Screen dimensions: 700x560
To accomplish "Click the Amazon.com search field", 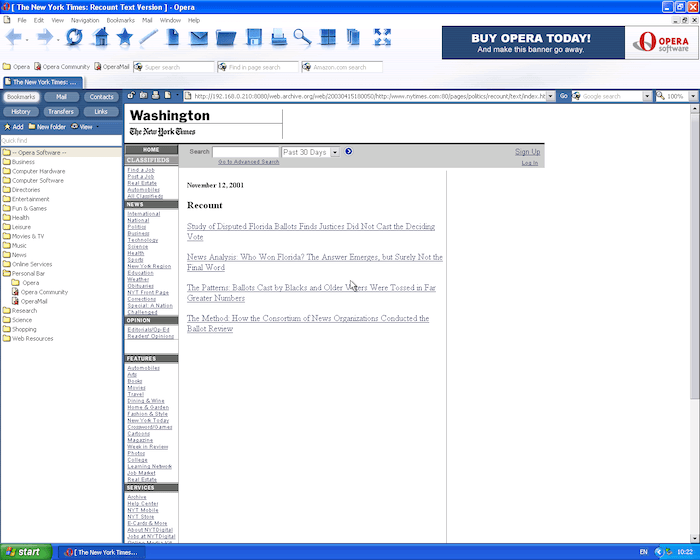I will (342, 67).
